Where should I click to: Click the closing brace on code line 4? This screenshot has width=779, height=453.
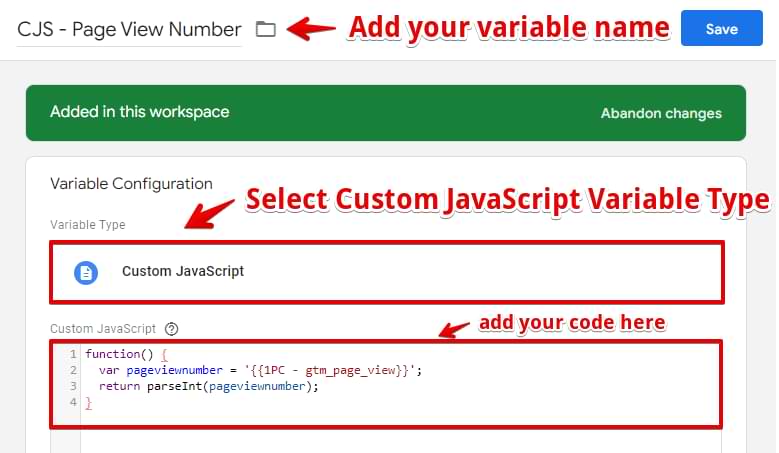[88, 402]
